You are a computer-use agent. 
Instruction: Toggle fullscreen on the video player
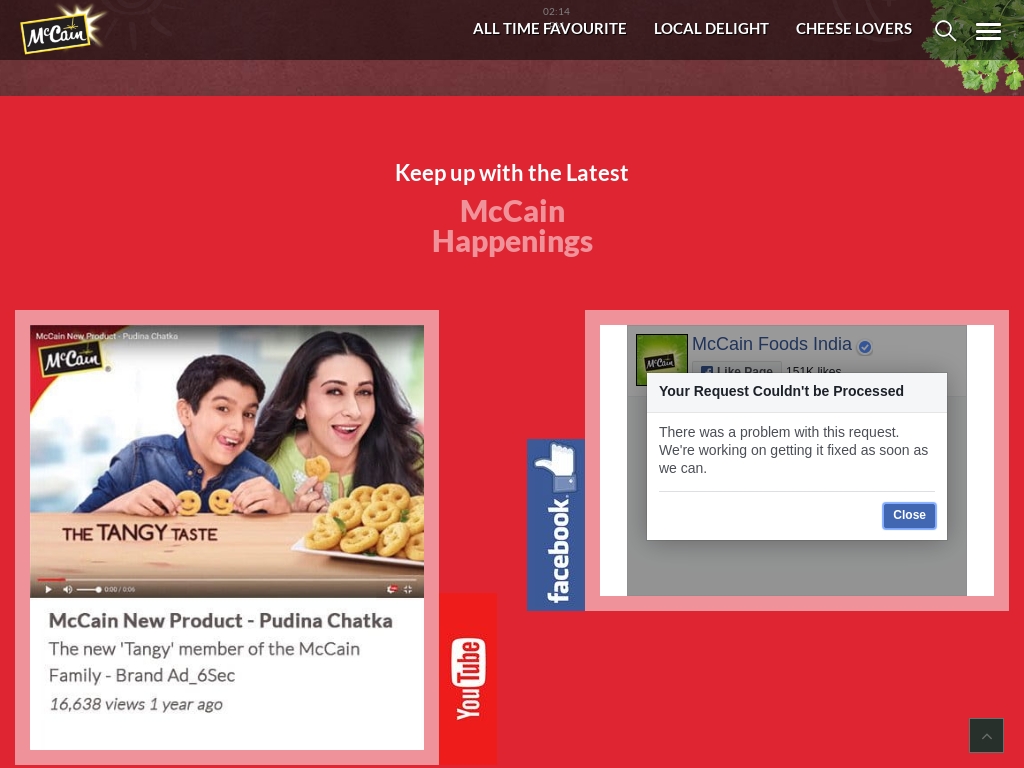tap(408, 589)
